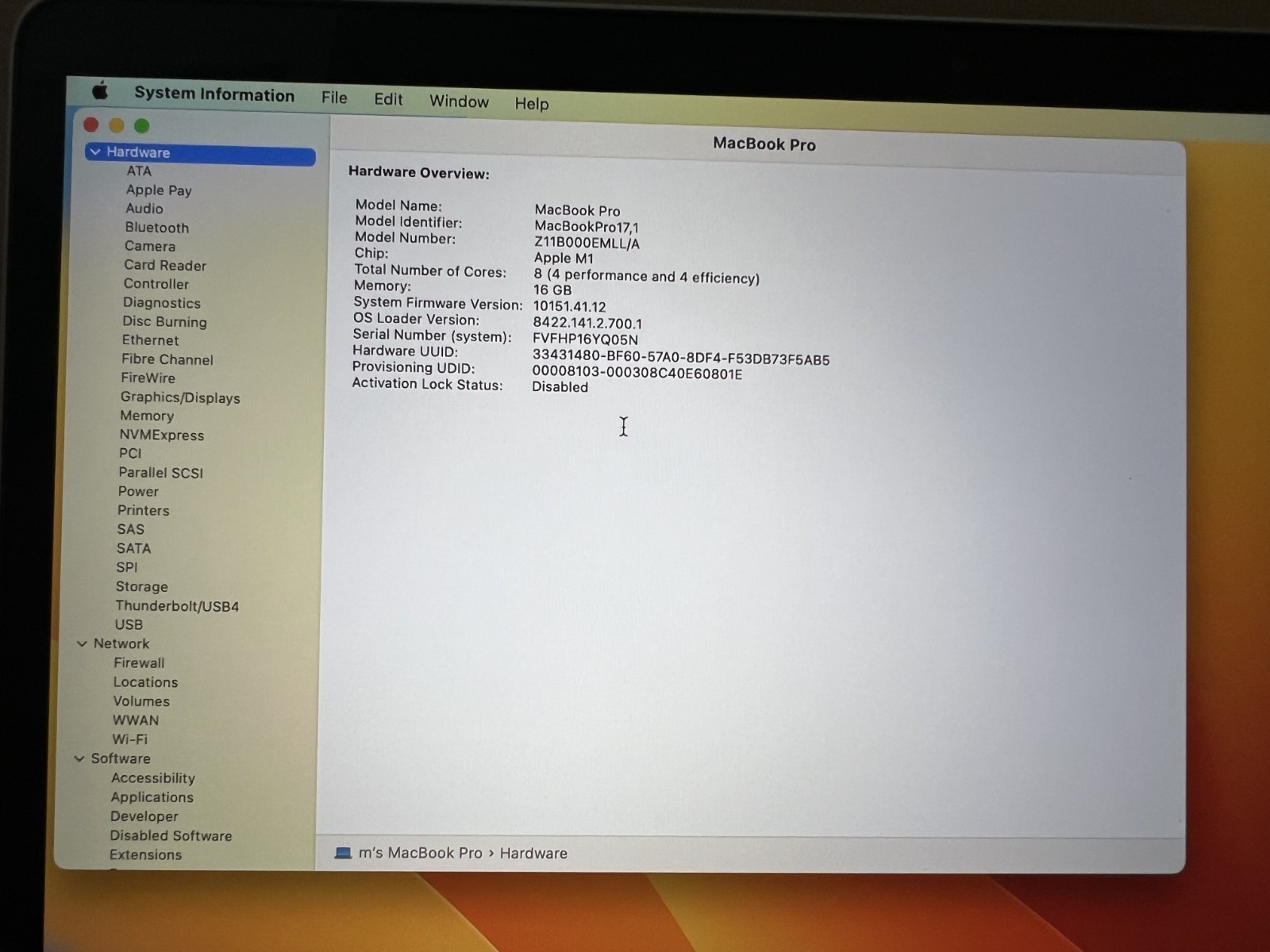1270x952 pixels.
Task: Open the Apple menu
Action: [x=101, y=91]
